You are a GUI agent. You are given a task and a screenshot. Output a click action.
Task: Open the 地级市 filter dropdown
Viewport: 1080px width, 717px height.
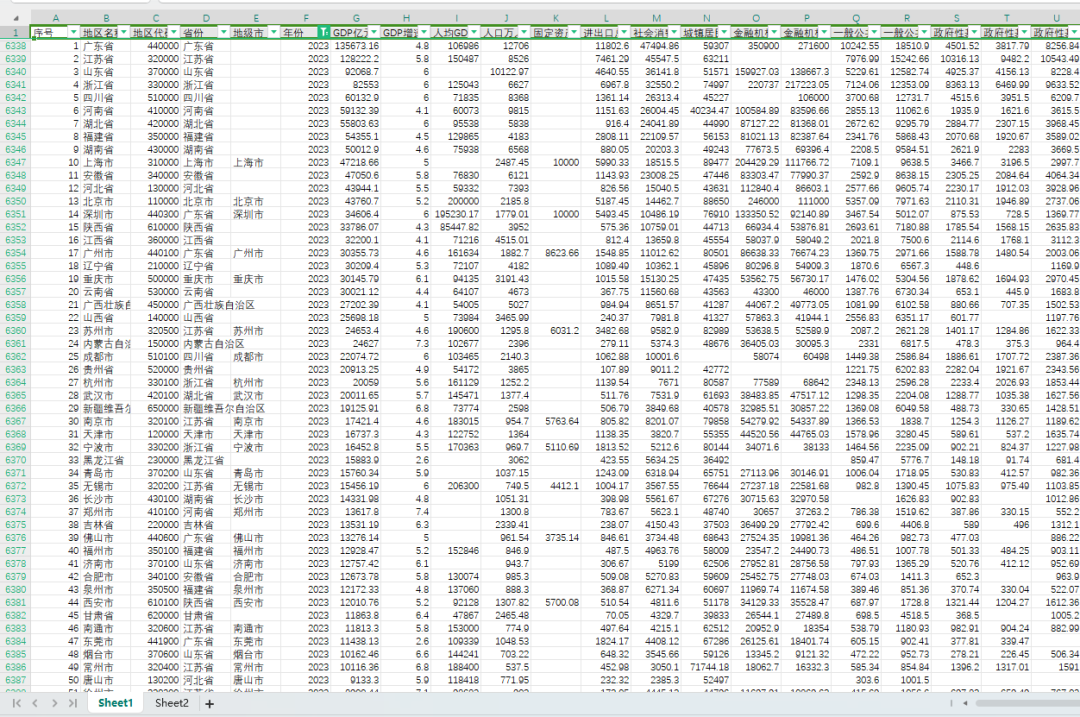(273, 32)
